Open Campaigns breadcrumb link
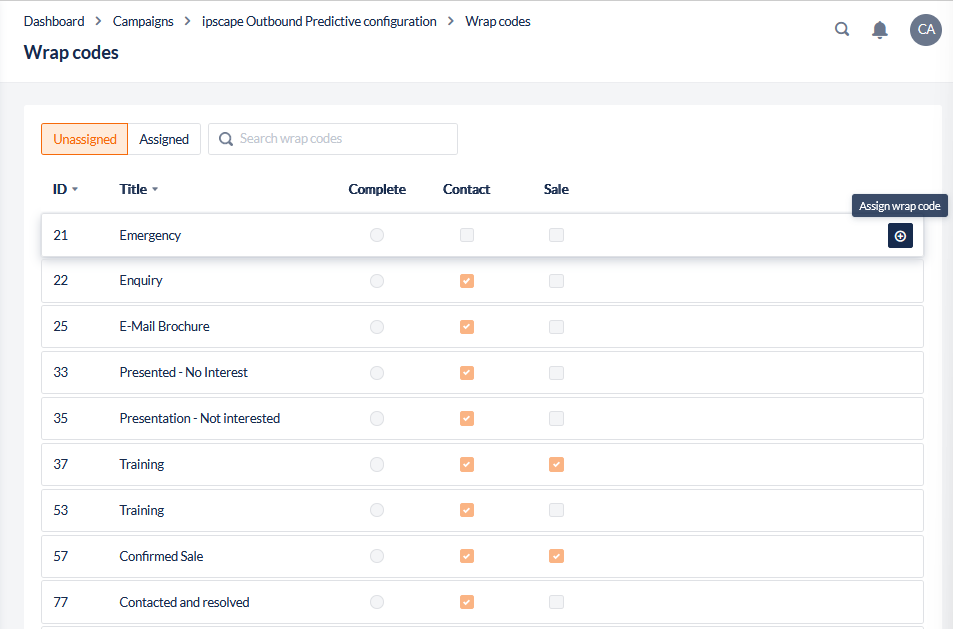Image resolution: width=953 pixels, height=629 pixels. coord(143,21)
